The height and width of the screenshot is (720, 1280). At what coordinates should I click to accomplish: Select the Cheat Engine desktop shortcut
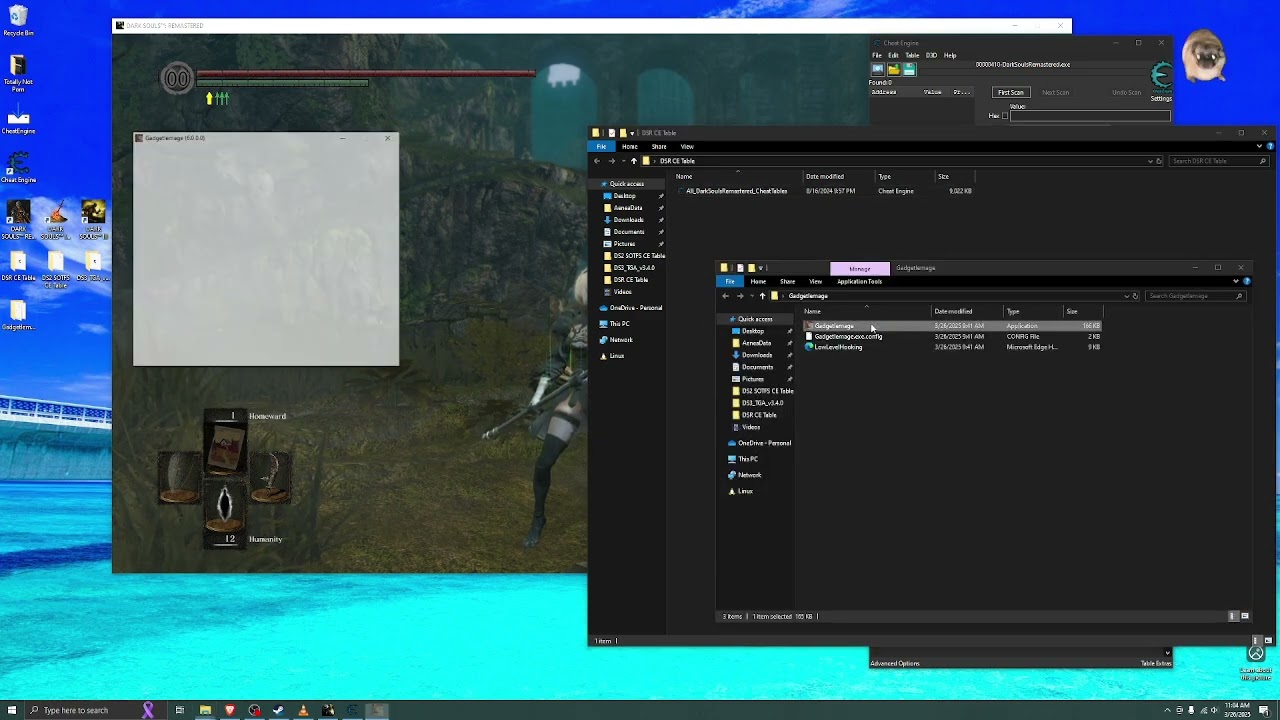point(18,167)
